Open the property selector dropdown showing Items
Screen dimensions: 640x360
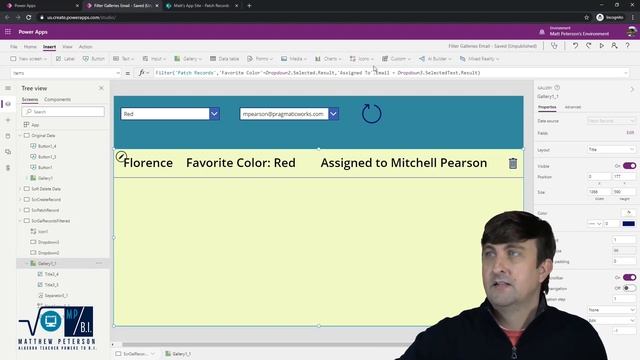66,73
